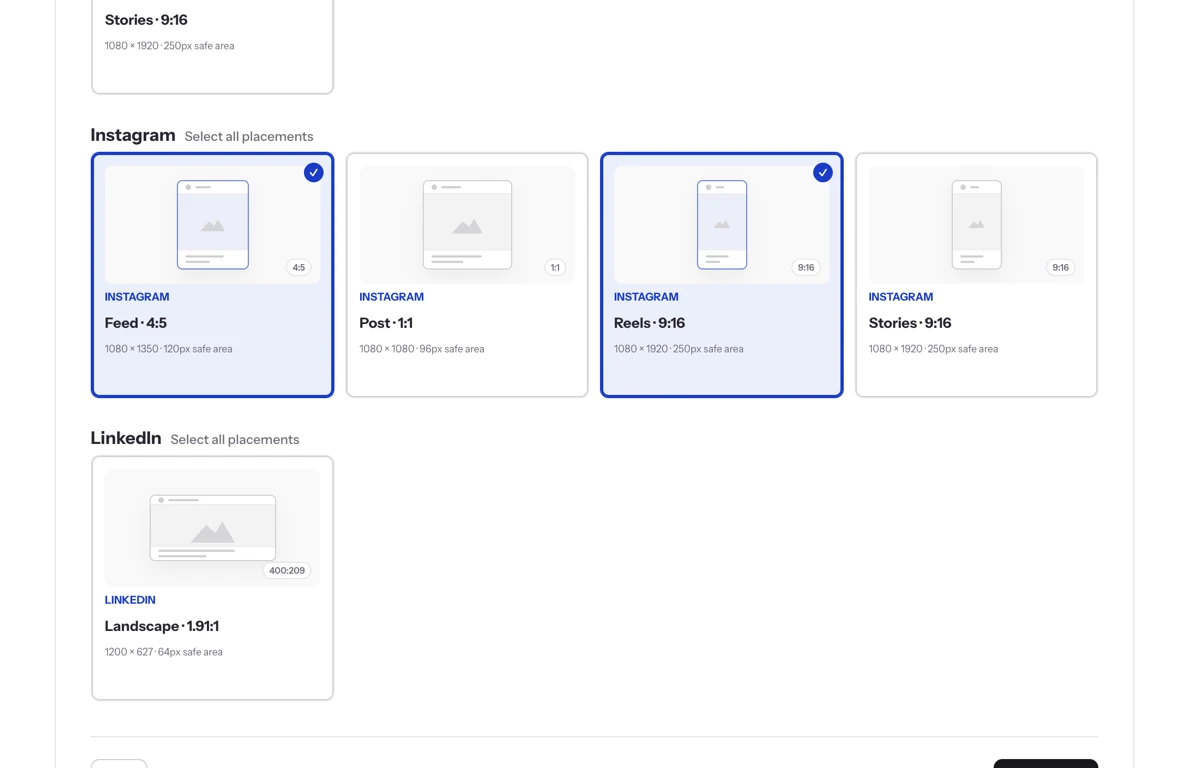Click the Instagram Feed 4:5 preview thumbnail
This screenshot has height=768, width=1200.
(x=213, y=225)
